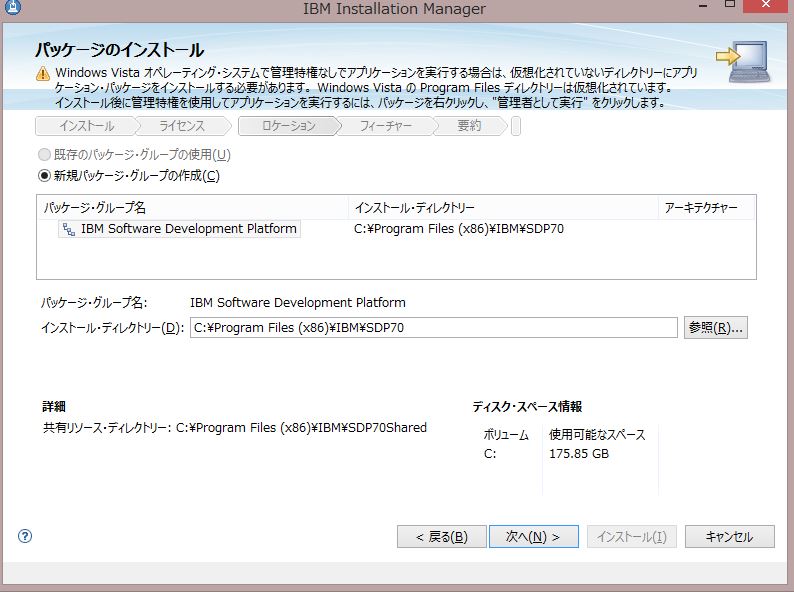Go to the ライセンス wizard step
Image resolution: width=794 pixels, height=592 pixels.
pos(182,126)
